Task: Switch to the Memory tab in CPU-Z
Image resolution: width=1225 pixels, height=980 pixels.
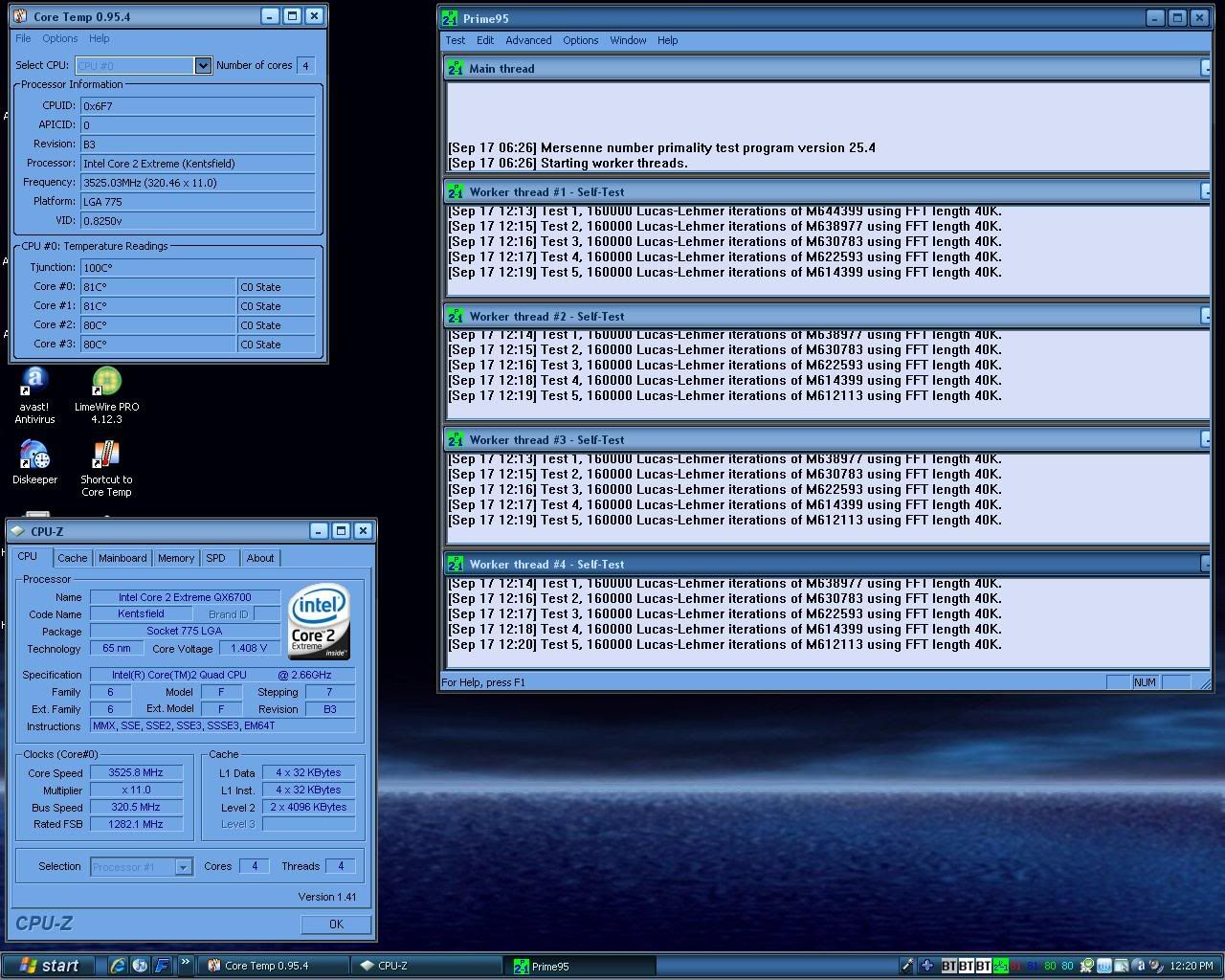Action: point(176,558)
